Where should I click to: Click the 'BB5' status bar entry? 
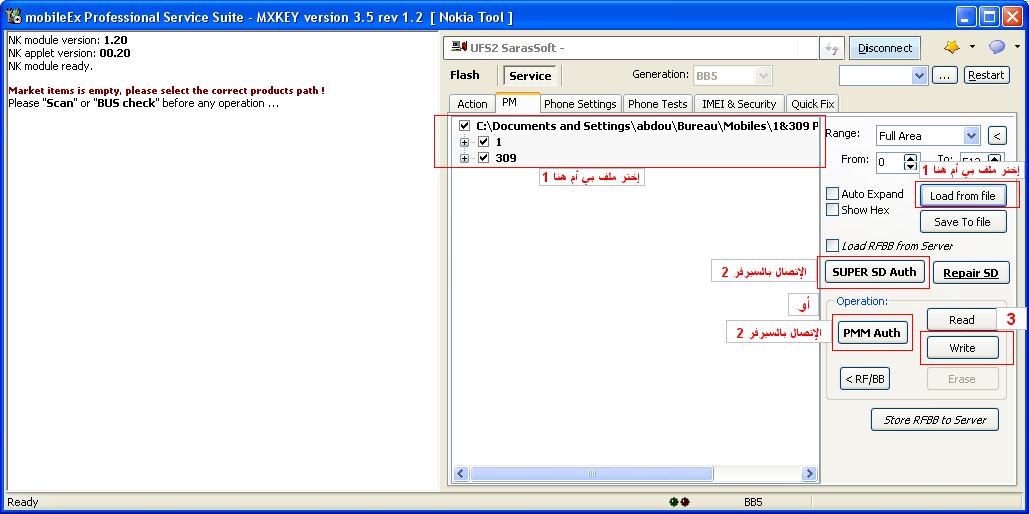pos(753,502)
